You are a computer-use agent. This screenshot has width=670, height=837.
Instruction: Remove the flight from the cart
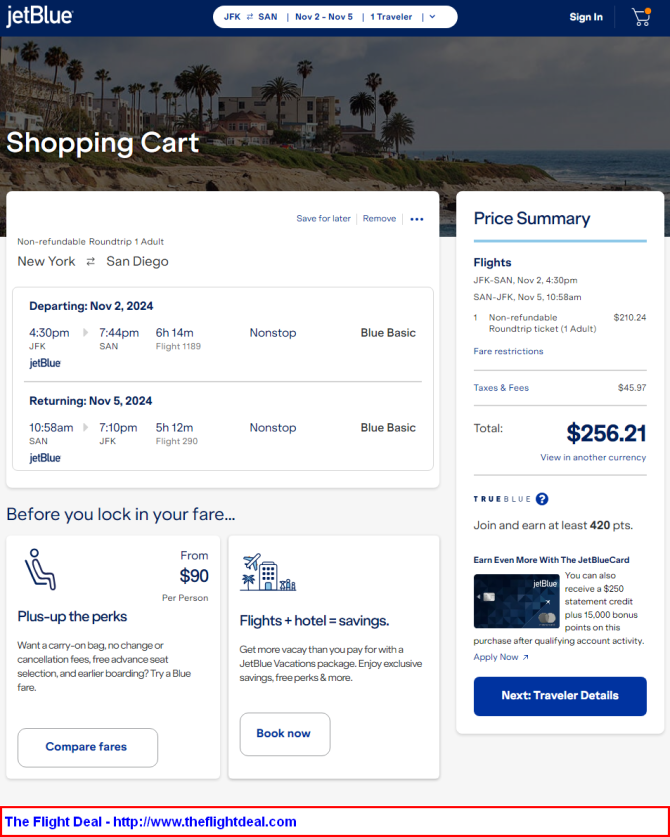[x=379, y=219]
